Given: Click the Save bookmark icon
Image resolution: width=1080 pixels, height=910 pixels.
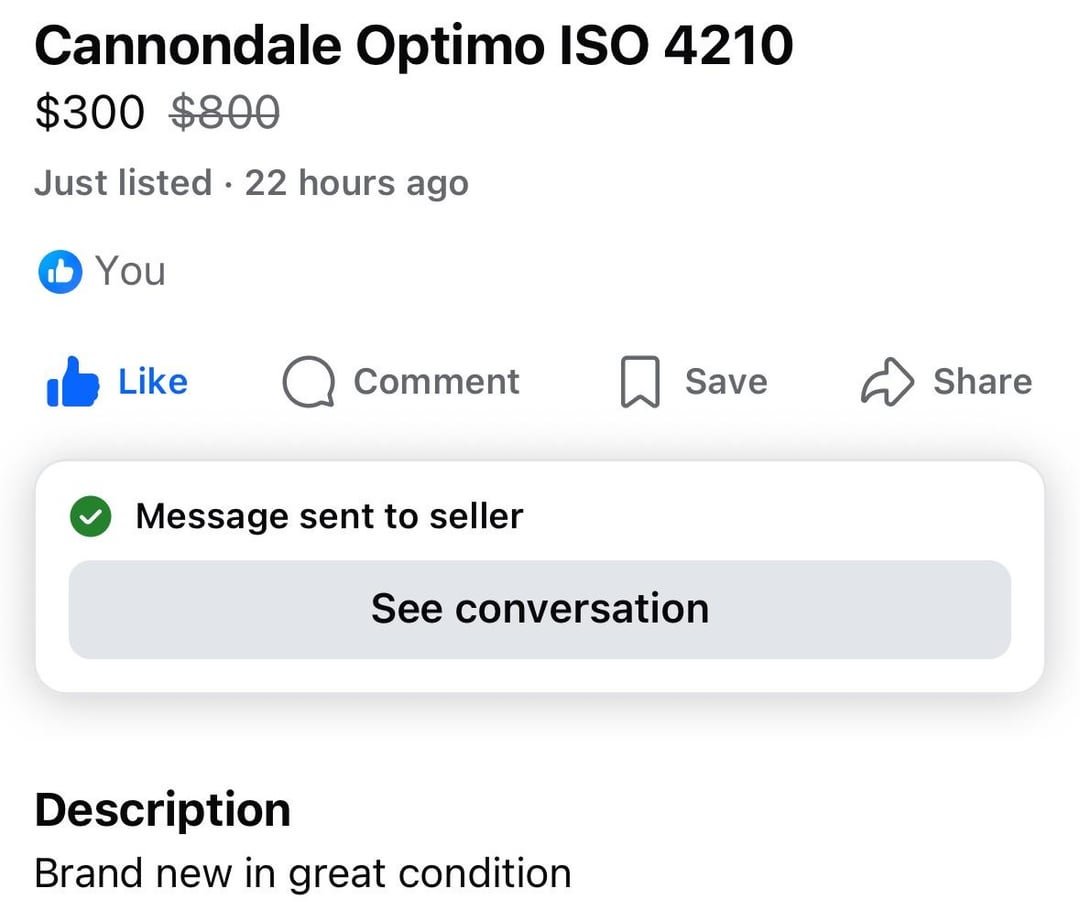Looking at the screenshot, I should point(640,383).
